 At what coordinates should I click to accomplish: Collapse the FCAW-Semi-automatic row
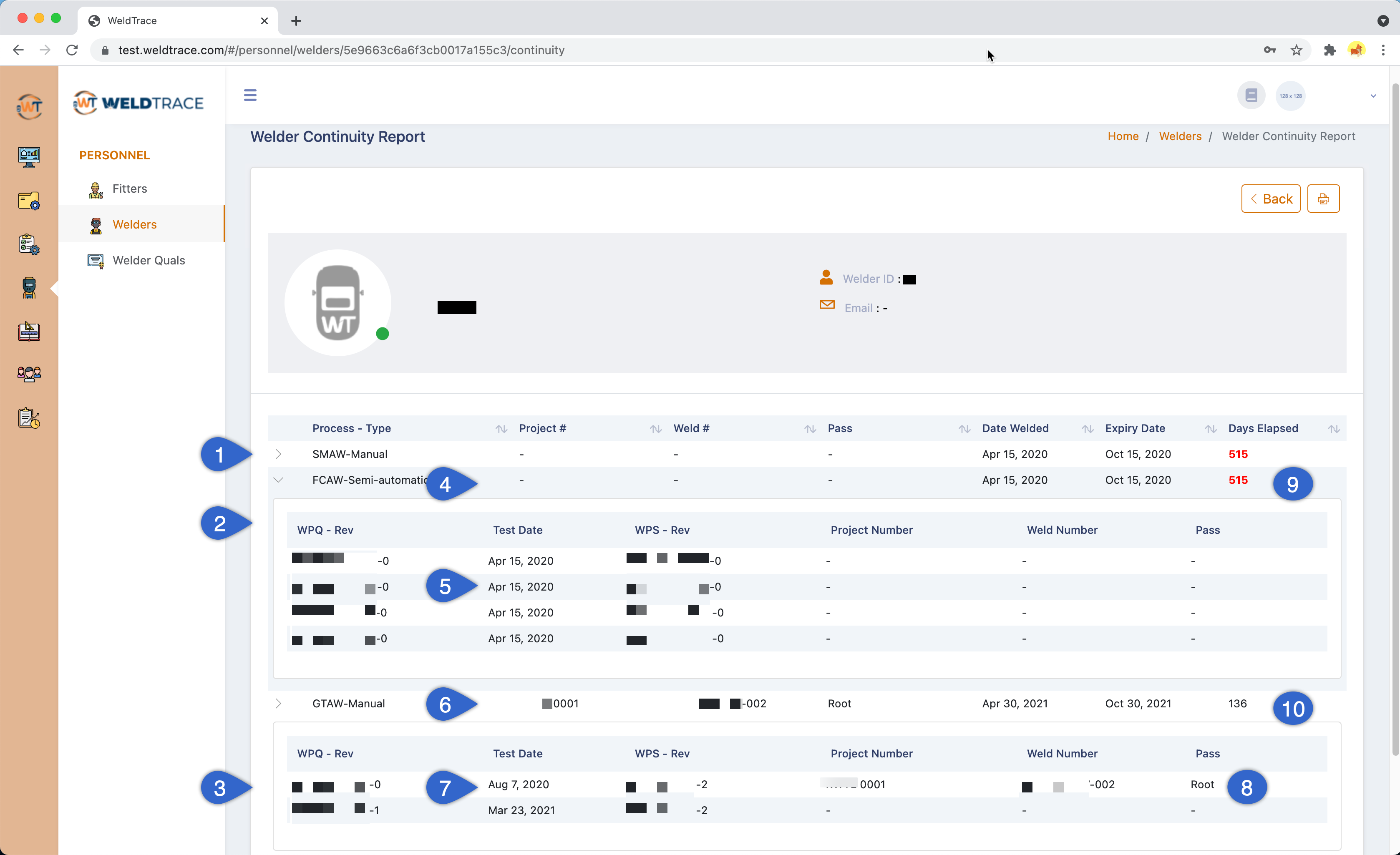pyautogui.click(x=278, y=480)
